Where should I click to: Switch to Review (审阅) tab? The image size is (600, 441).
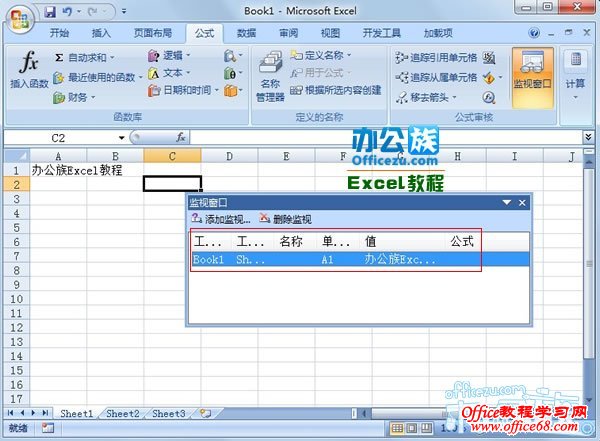click(x=289, y=33)
